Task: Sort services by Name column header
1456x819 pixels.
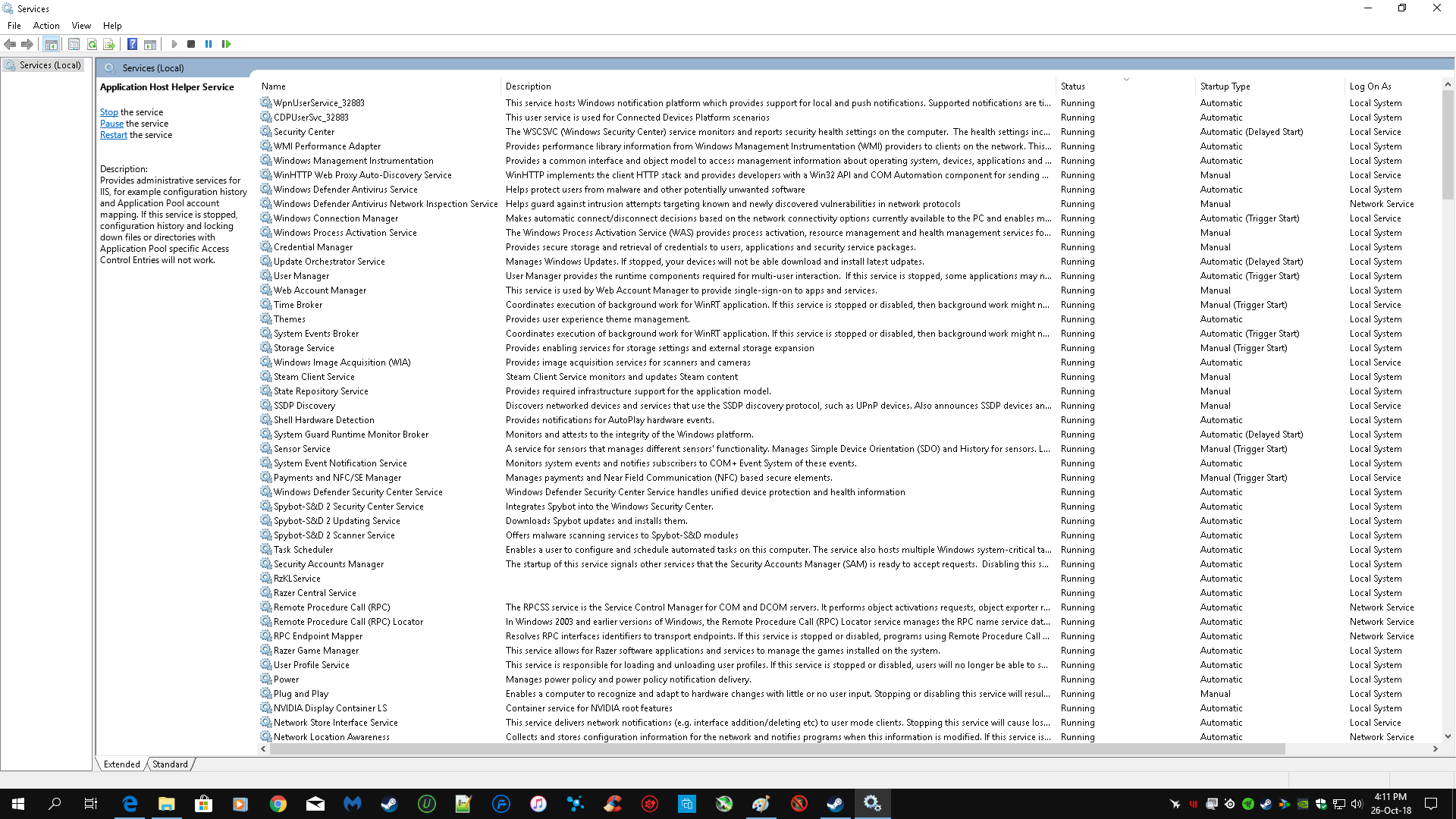Action: [x=274, y=86]
